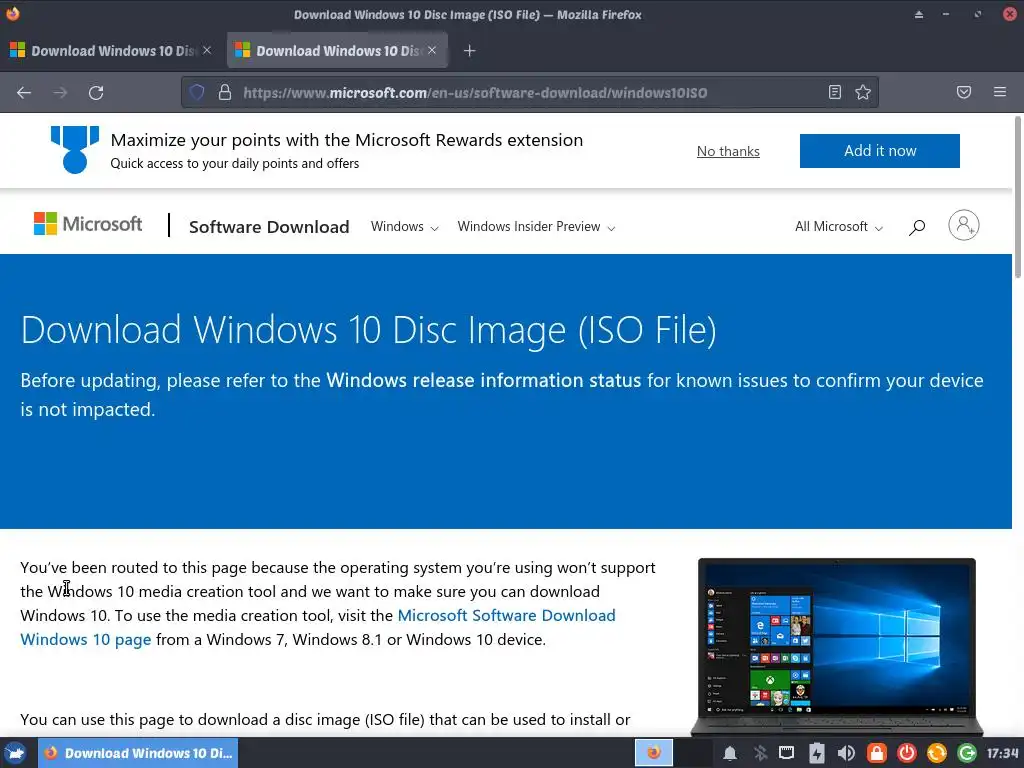Check battery power tray icon

[x=817, y=754]
